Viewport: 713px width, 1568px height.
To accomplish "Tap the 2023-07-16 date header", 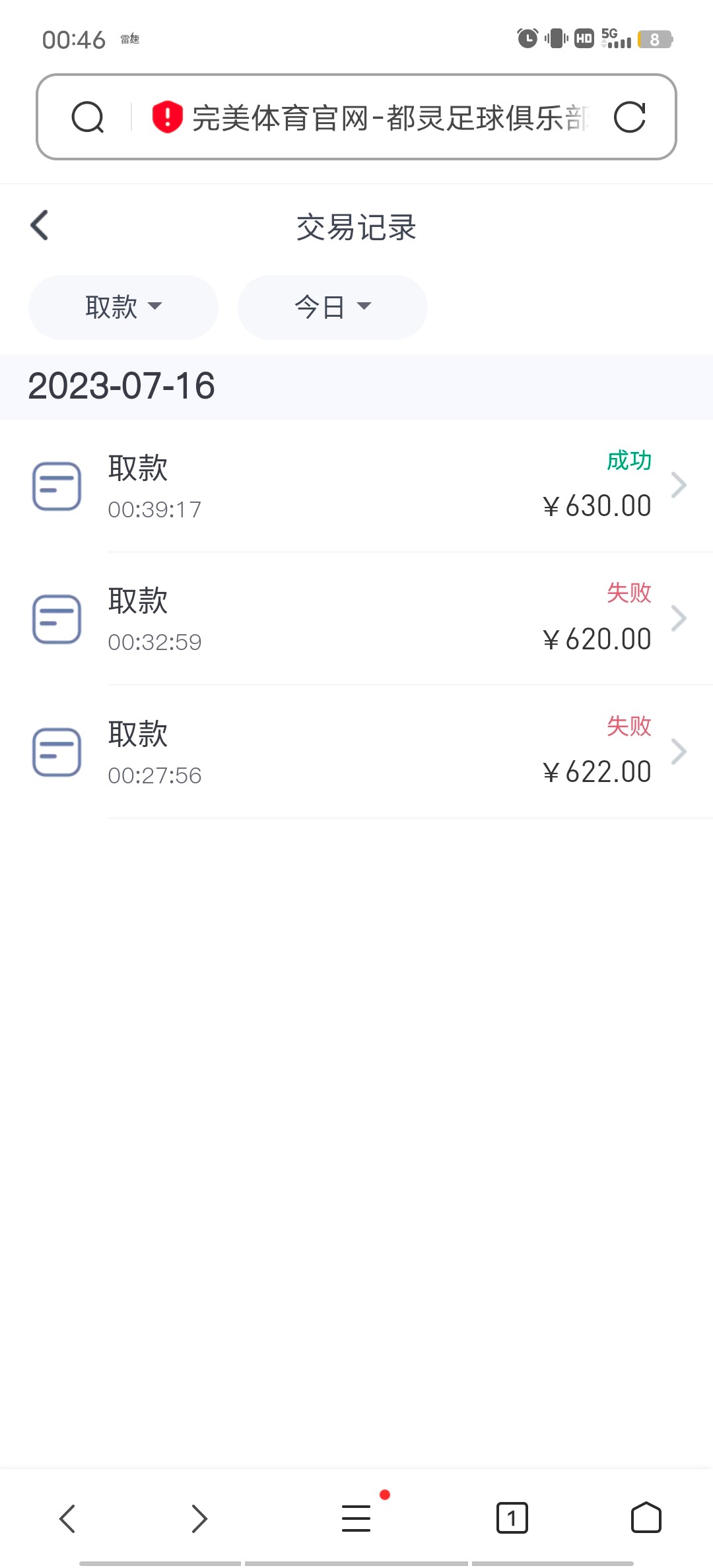I will (x=121, y=386).
